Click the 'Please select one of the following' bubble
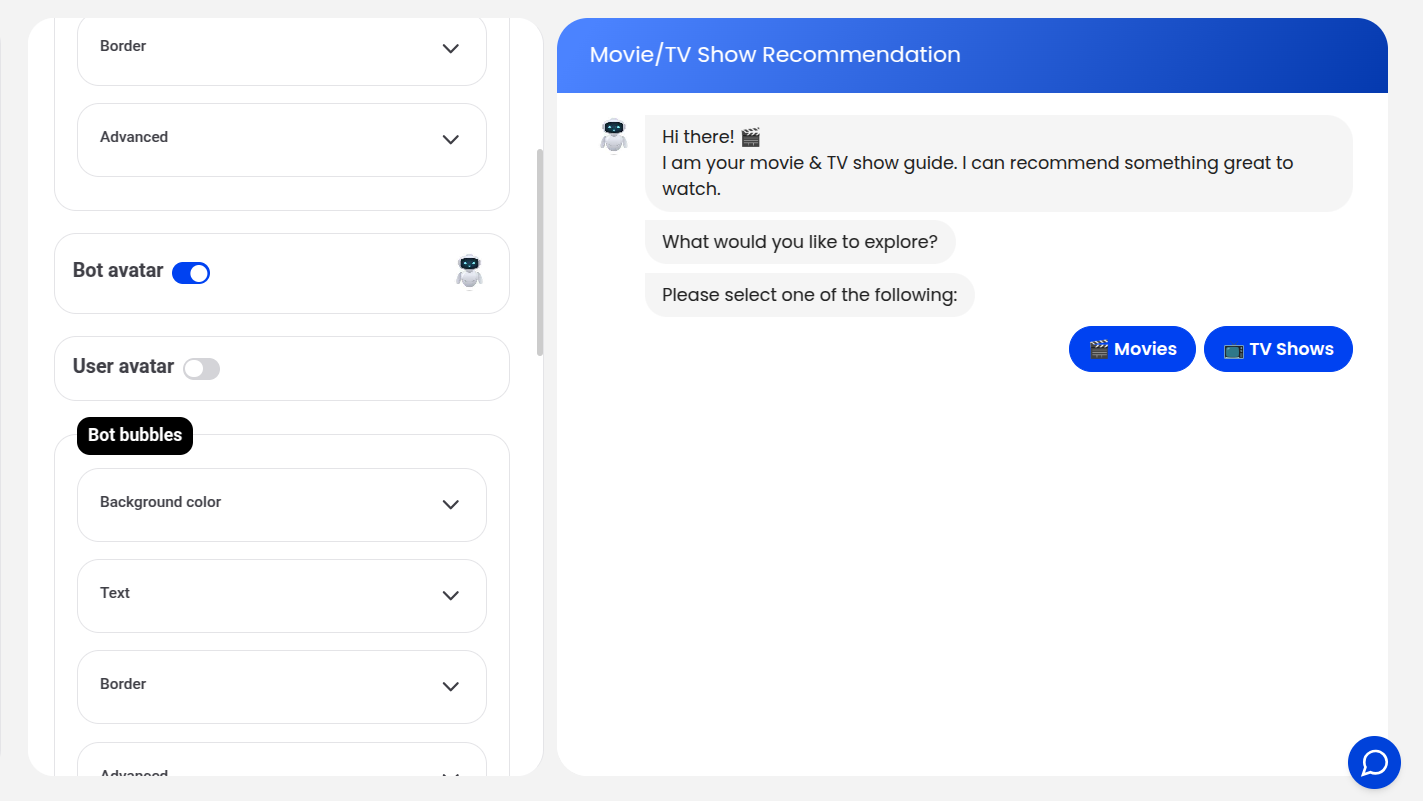This screenshot has width=1423, height=801. click(809, 295)
